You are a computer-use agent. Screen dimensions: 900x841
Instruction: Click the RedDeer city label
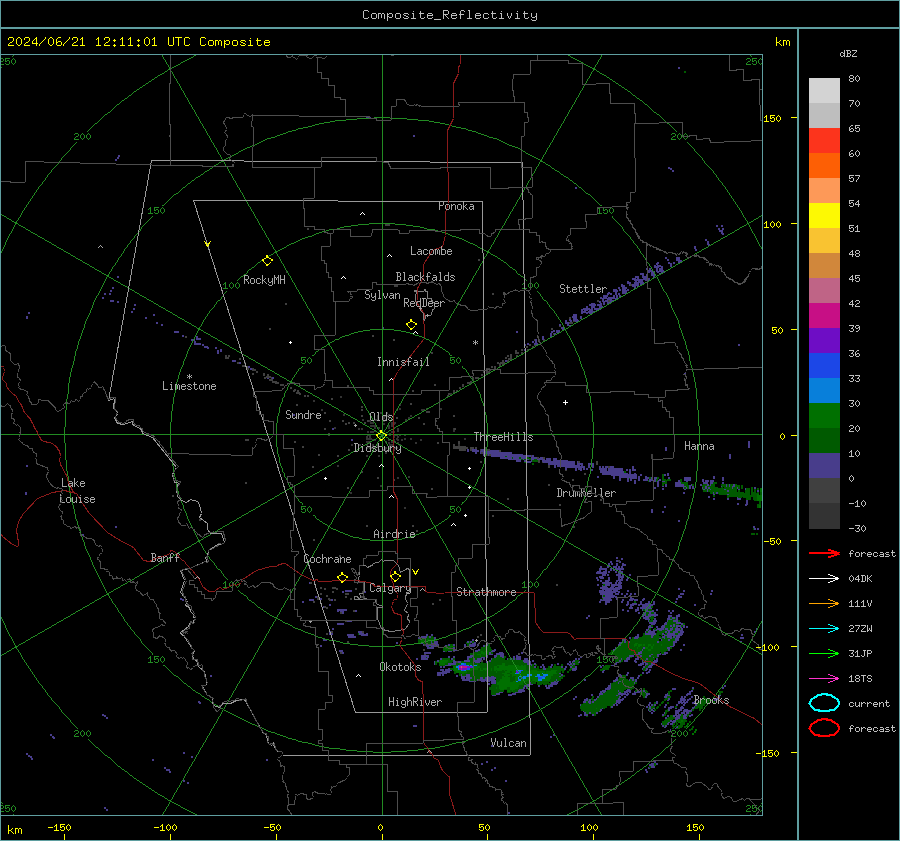[424, 303]
